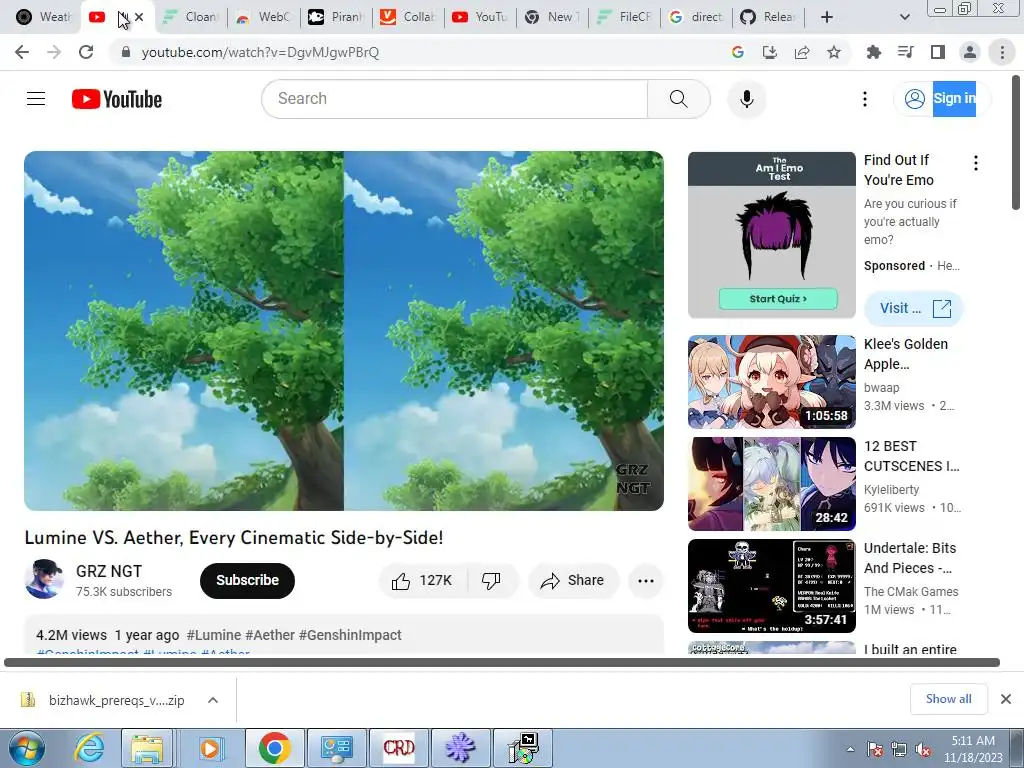Screen dimensions: 1024x768
Task: Switch to the WebC tab
Action: point(264,17)
